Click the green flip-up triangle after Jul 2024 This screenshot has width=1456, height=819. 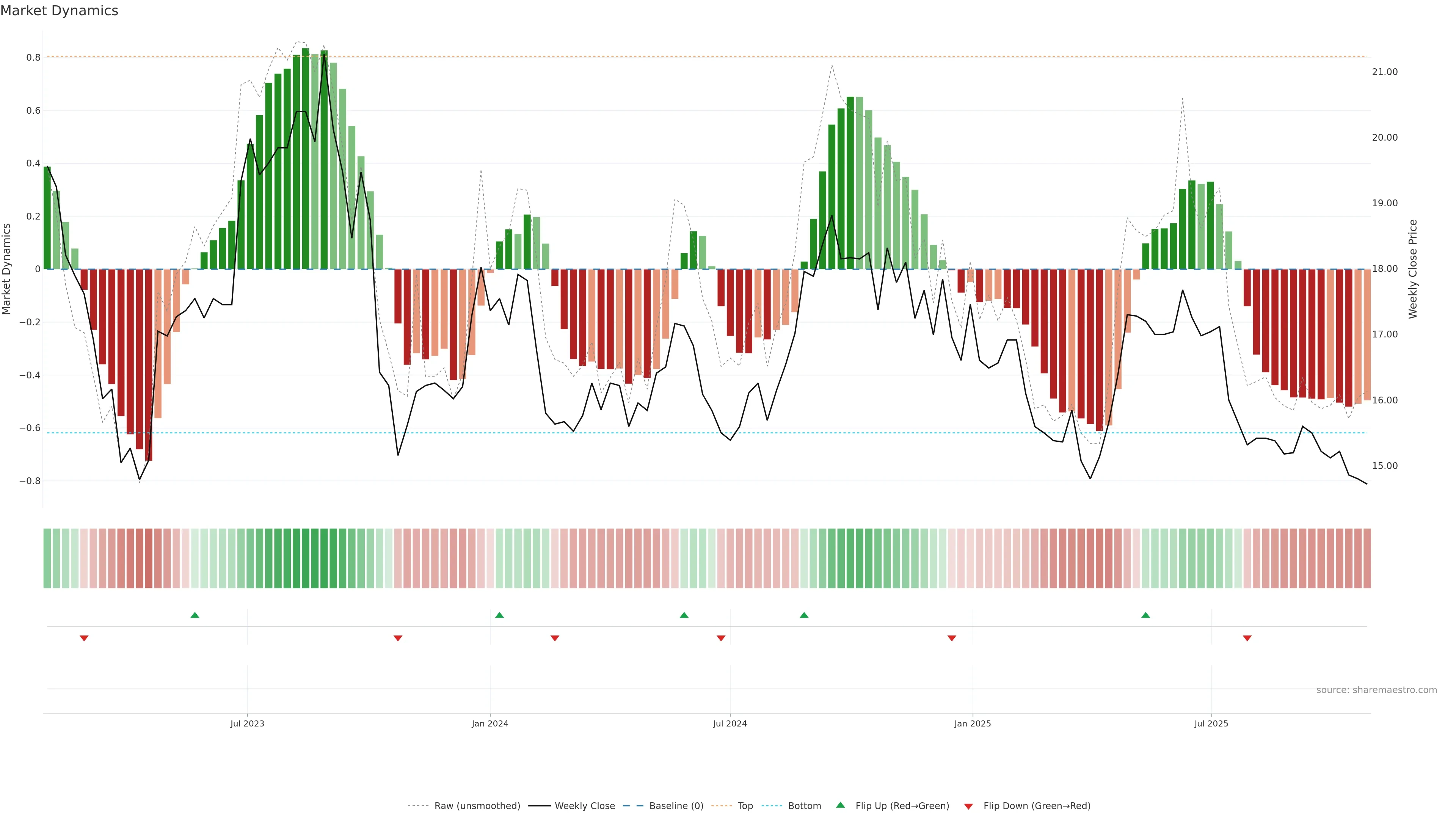pos(804,615)
